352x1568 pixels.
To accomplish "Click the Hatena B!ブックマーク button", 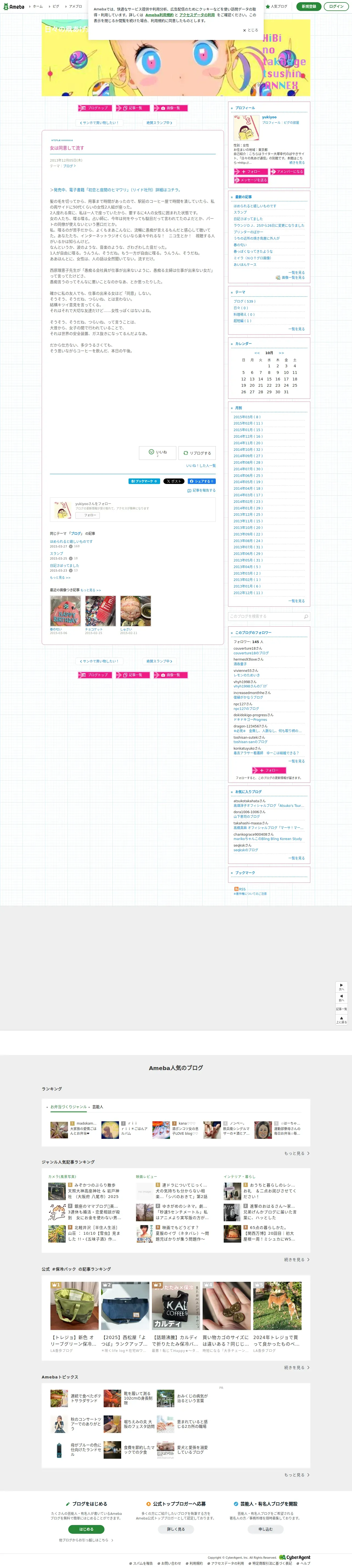I will 144,481.
